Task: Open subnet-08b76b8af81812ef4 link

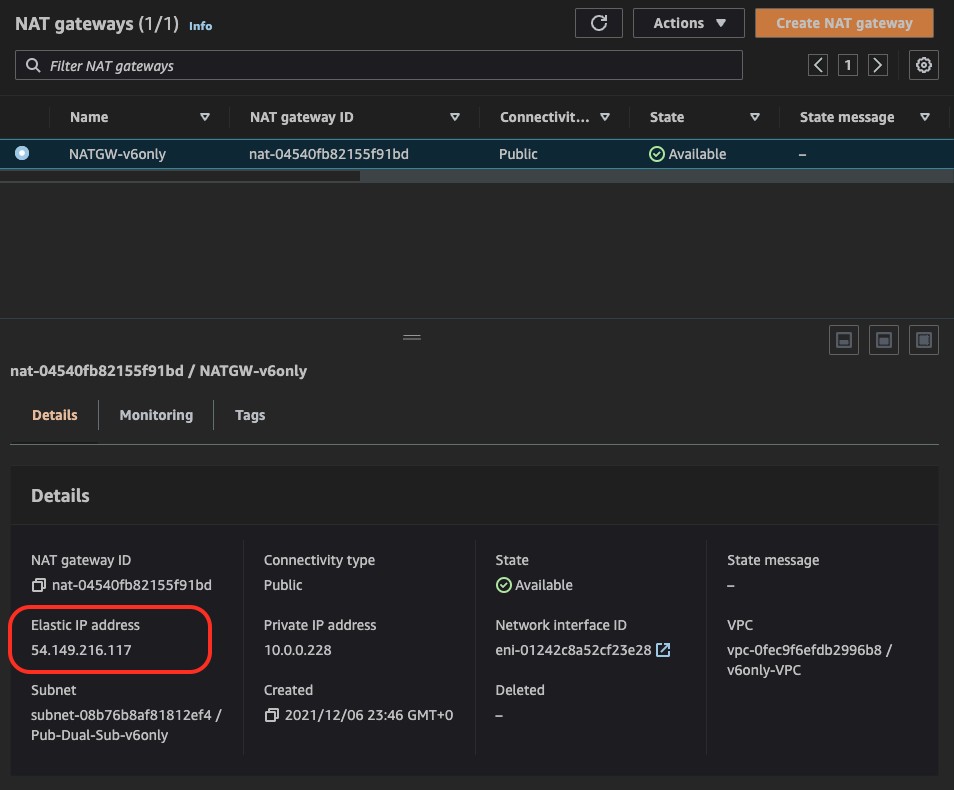Action: tap(121, 715)
